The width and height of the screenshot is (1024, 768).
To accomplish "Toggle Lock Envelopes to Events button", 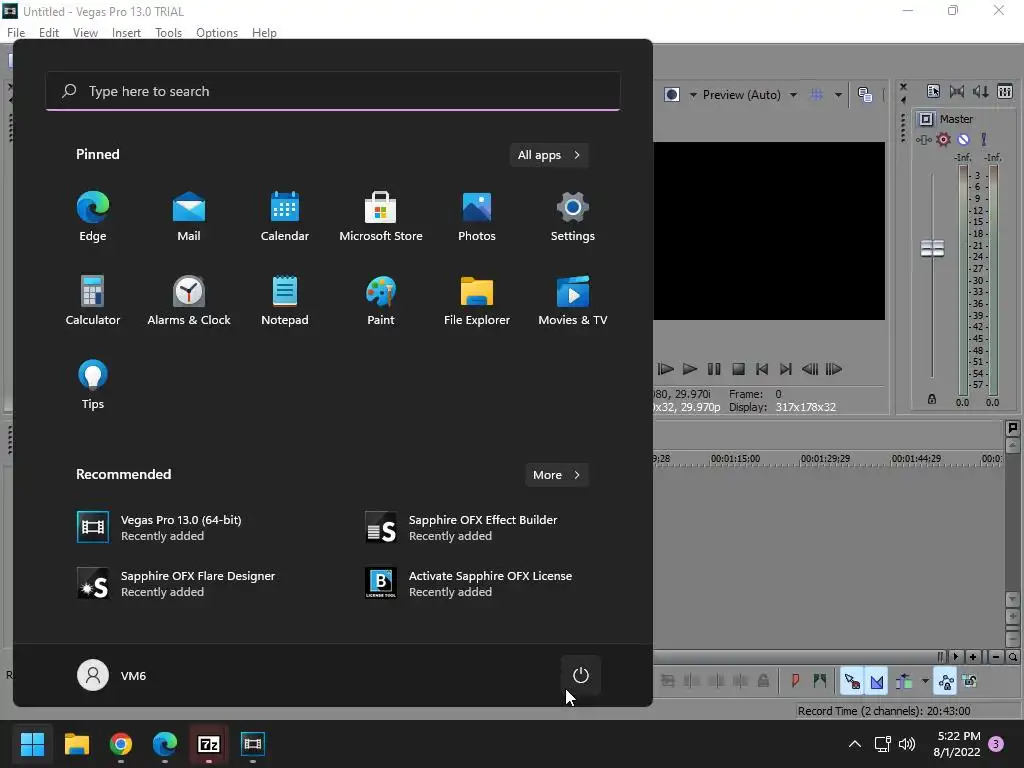I will 946,681.
